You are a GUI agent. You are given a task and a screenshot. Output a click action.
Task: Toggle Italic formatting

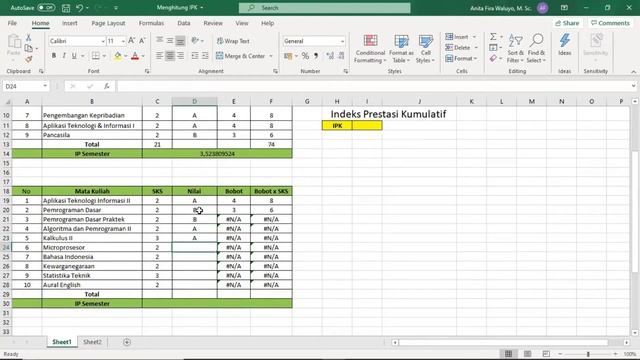64,56
